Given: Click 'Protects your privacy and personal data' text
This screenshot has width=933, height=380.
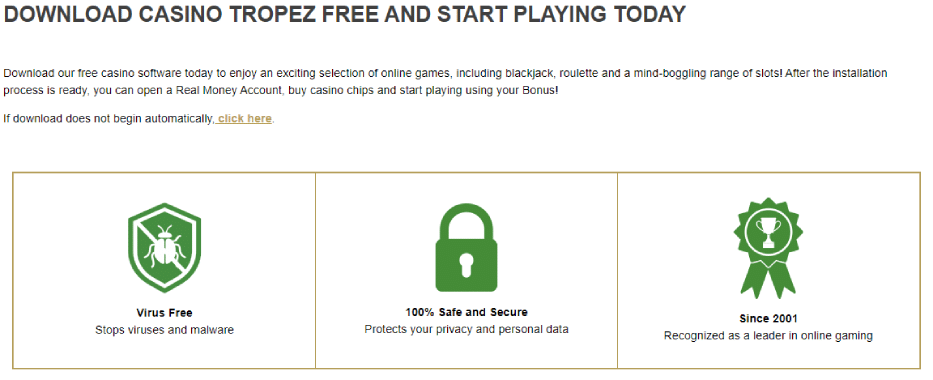Looking at the screenshot, I should point(466,329).
